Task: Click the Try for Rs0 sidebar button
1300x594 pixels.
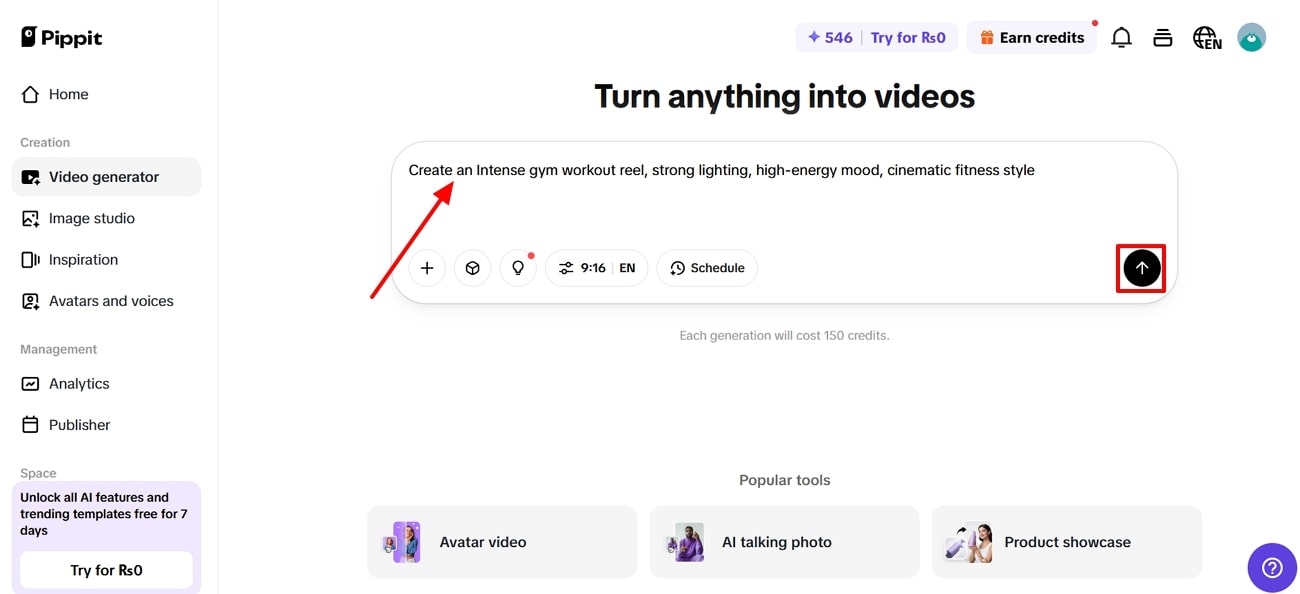Action: (x=106, y=570)
